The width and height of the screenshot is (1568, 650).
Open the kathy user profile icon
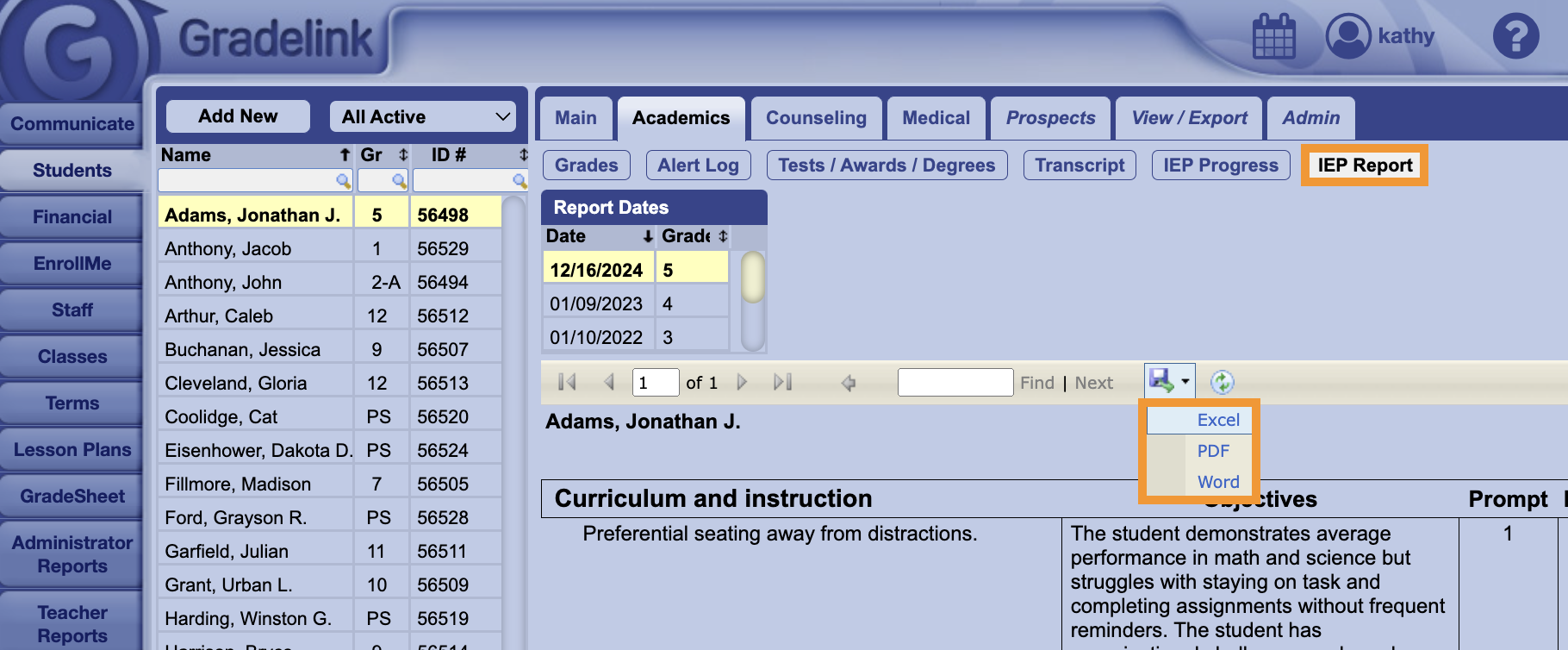click(x=1348, y=36)
